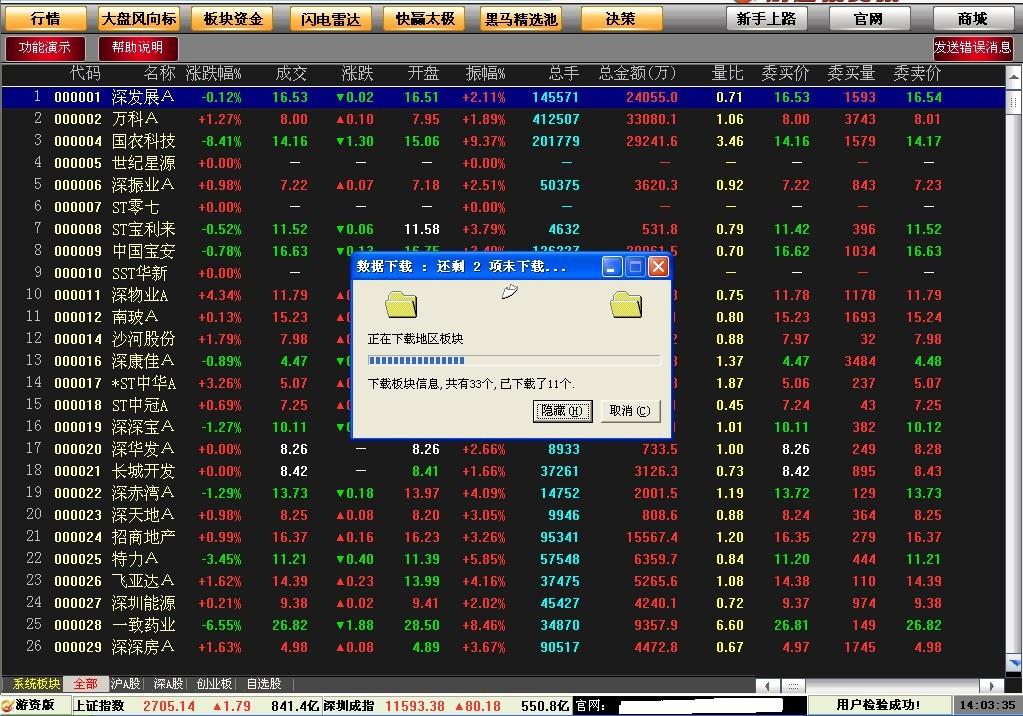Select stock row 国农科技
This screenshot has width=1023, height=716.
(502, 141)
